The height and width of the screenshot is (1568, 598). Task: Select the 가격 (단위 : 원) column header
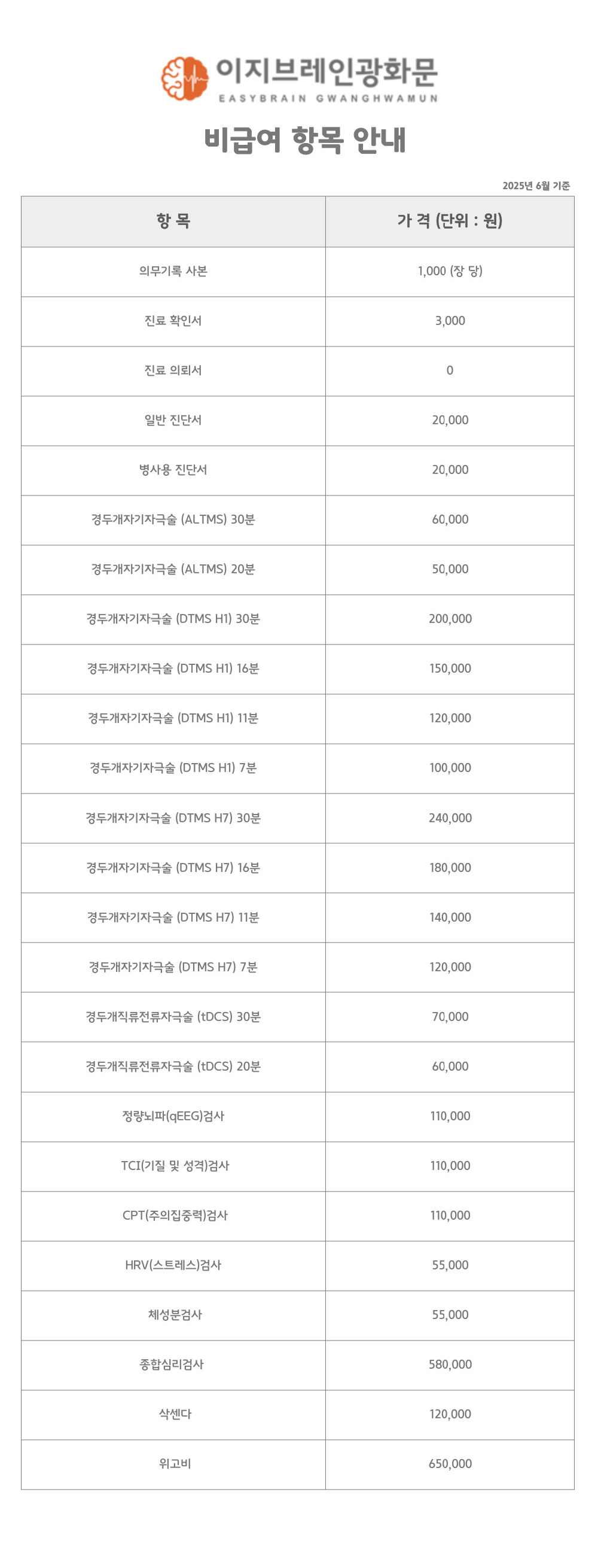pos(450,221)
